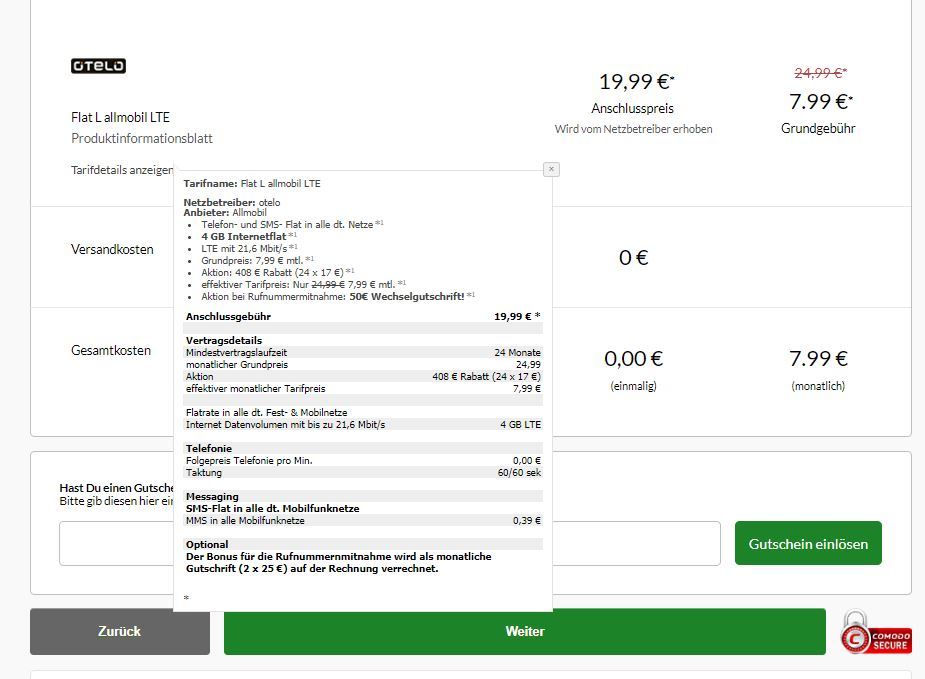Click the Comodo Secure padlock badge
This screenshot has width=925, height=679.
[x=876, y=632]
